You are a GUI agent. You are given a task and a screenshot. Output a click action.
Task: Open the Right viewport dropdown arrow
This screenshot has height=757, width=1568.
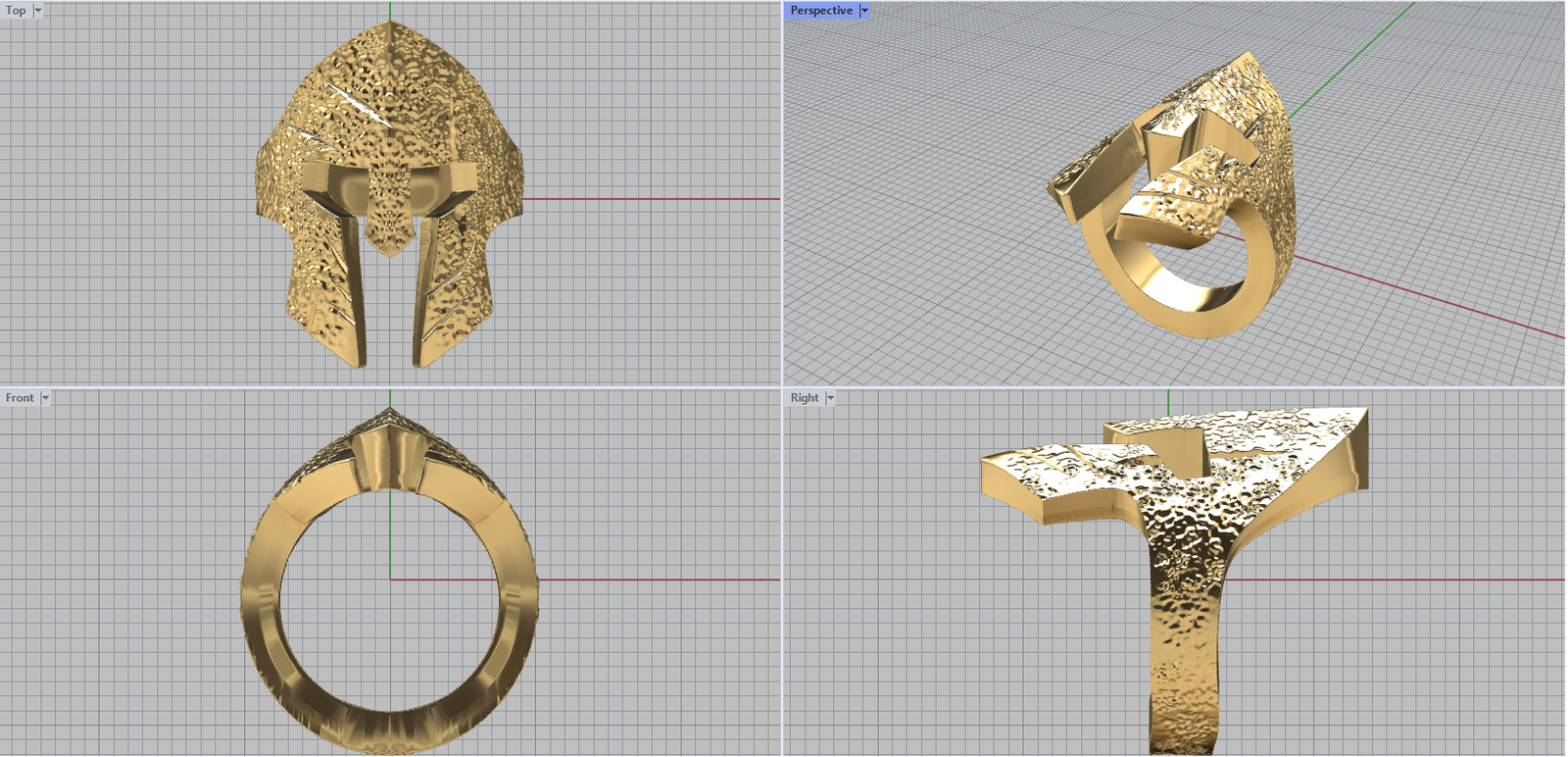pos(830,398)
